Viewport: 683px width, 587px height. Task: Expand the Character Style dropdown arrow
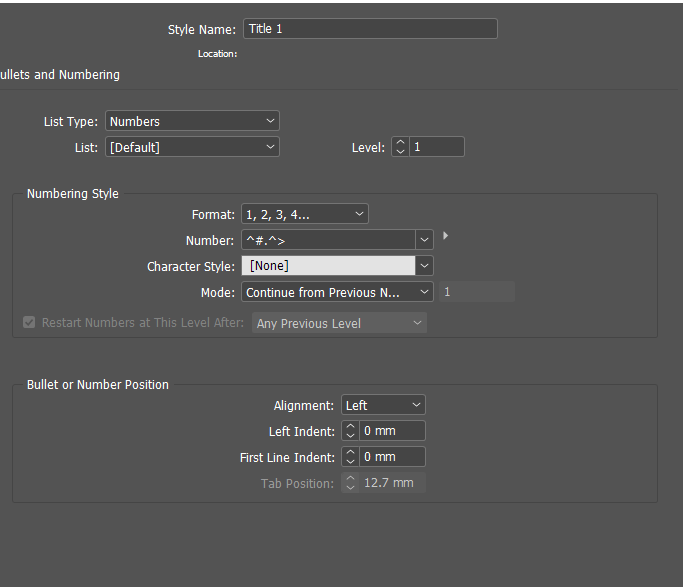[424, 266]
